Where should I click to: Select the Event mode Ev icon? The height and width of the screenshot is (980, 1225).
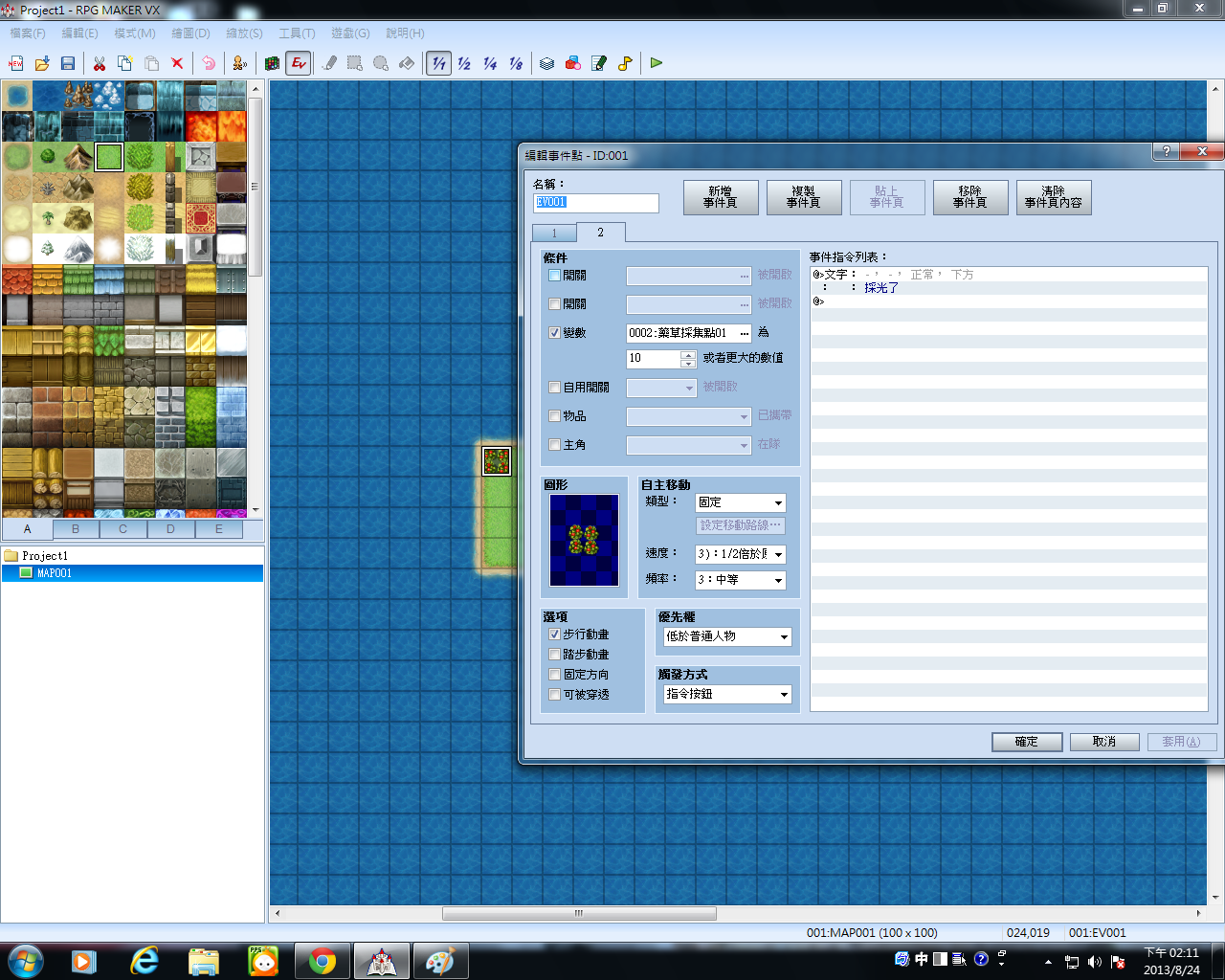(x=299, y=63)
